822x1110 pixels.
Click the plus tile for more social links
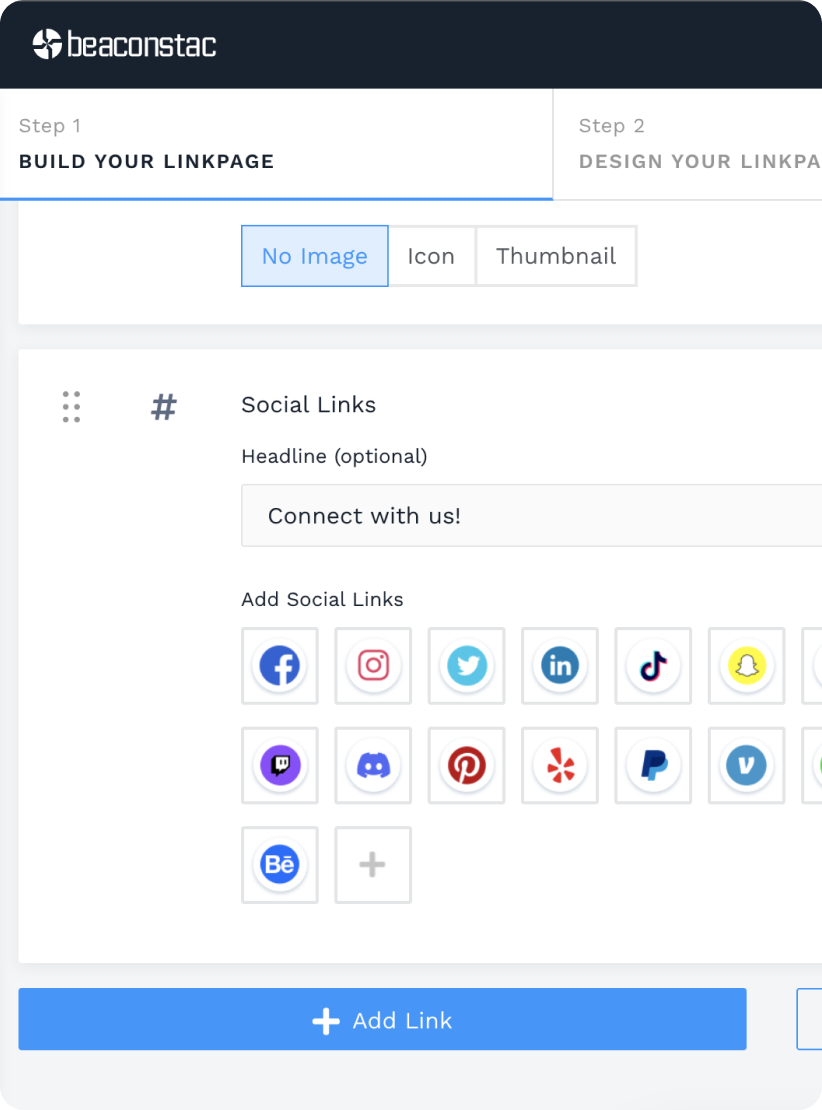[x=373, y=865]
